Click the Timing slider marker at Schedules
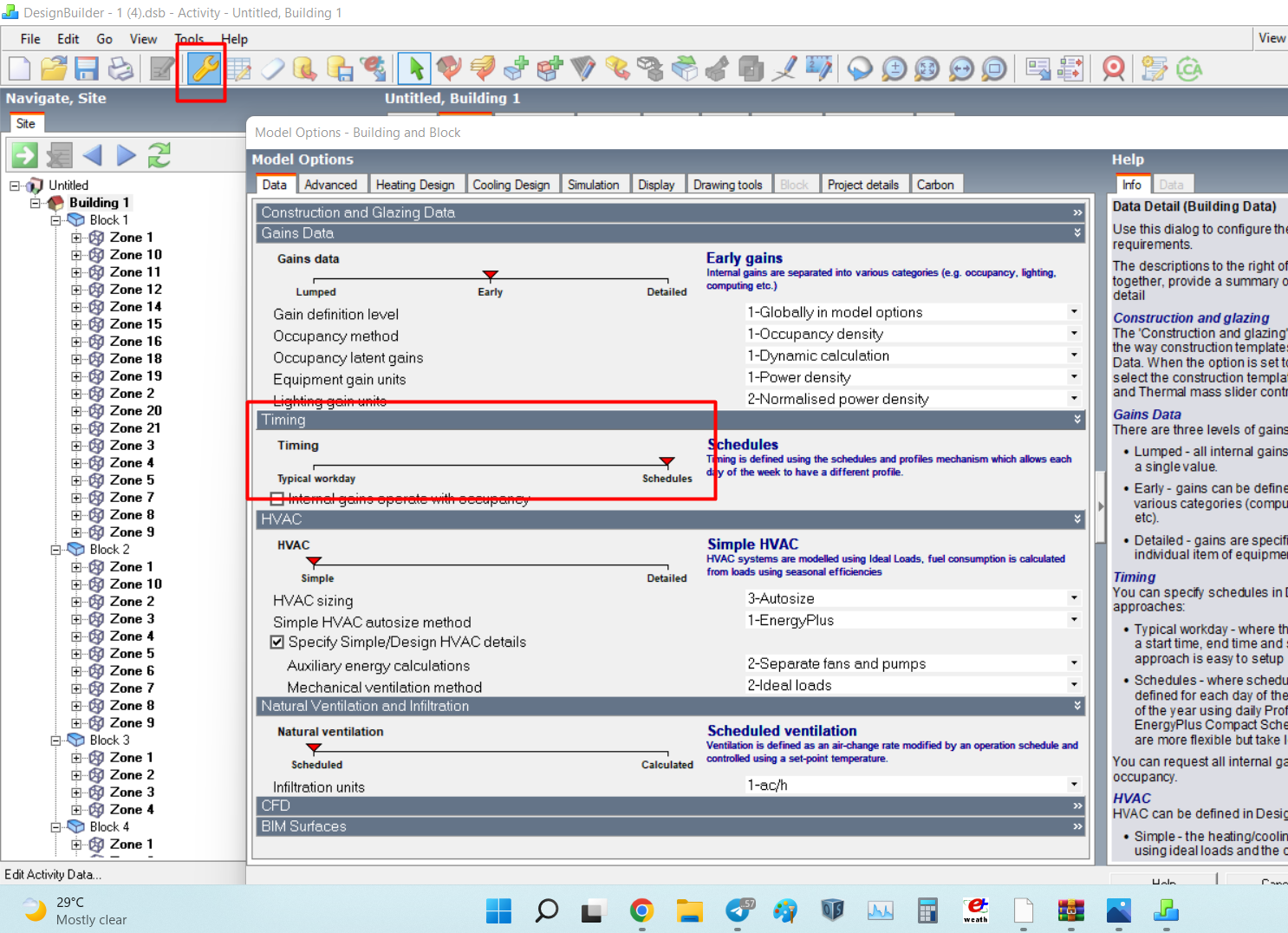The image size is (1288, 933). [x=667, y=462]
